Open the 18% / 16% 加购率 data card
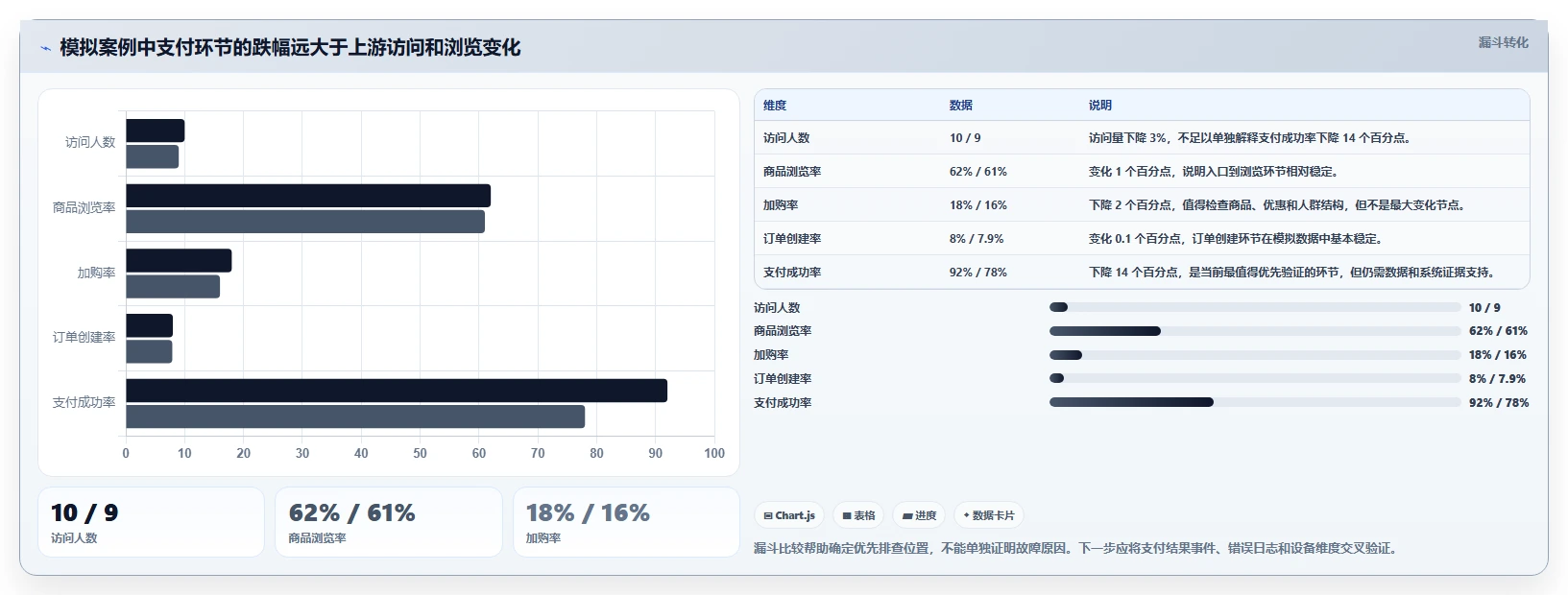Image resolution: width=1568 pixels, height=595 pixels. (x=626, y=522)
